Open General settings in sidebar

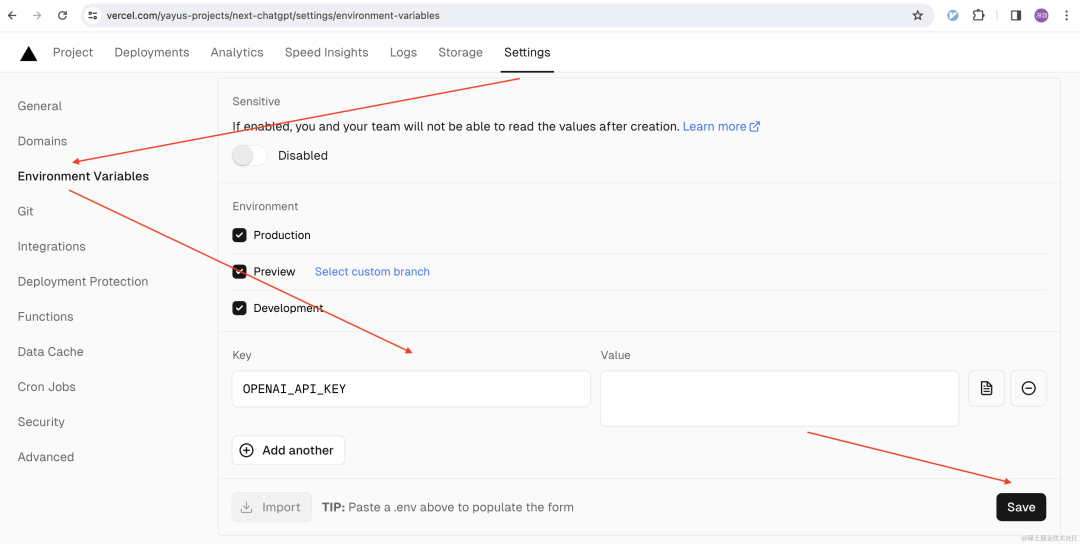pyautogui.click(x=40, y=106)
